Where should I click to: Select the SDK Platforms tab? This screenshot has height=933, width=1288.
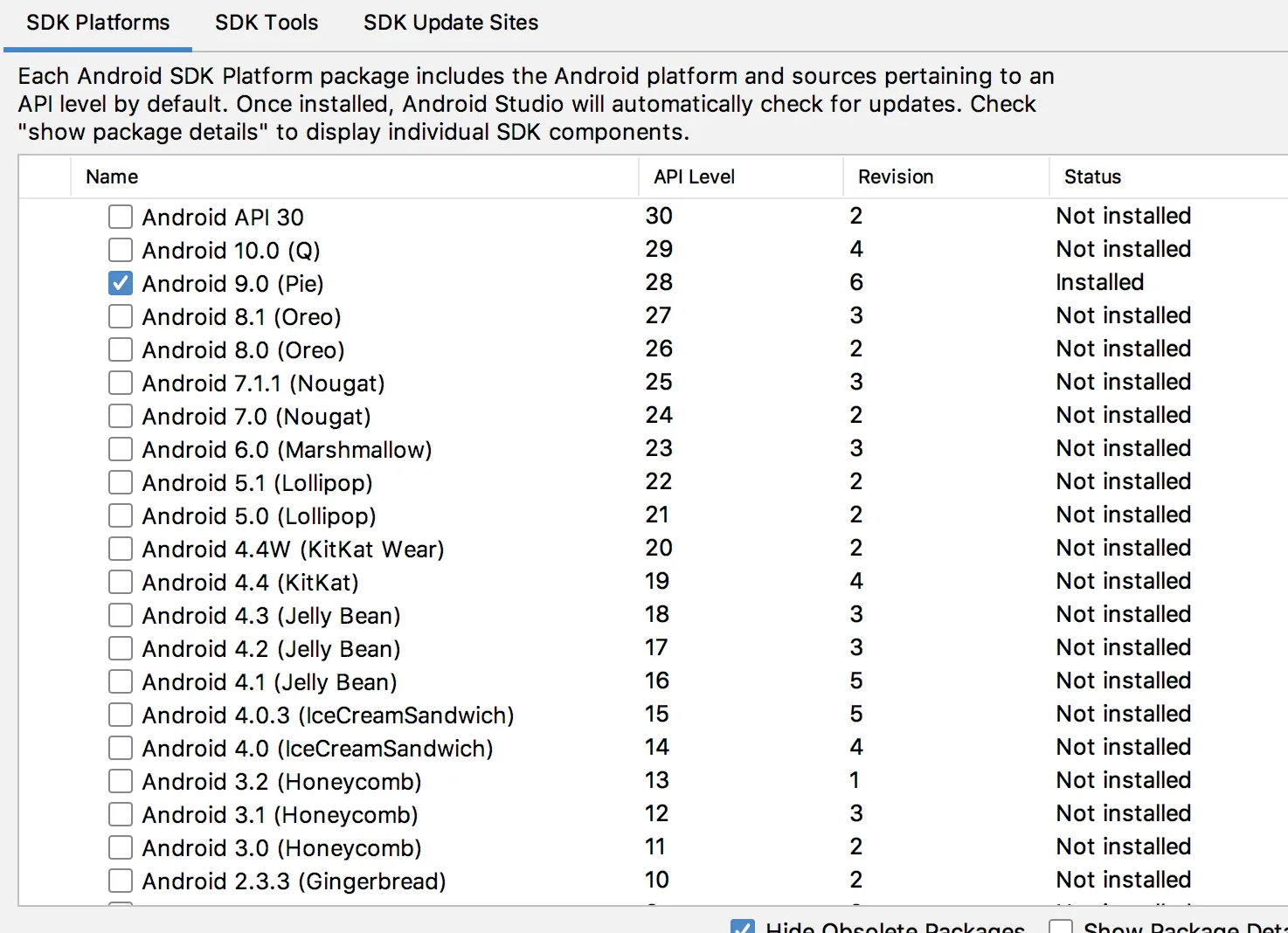(x=98, y=23)
